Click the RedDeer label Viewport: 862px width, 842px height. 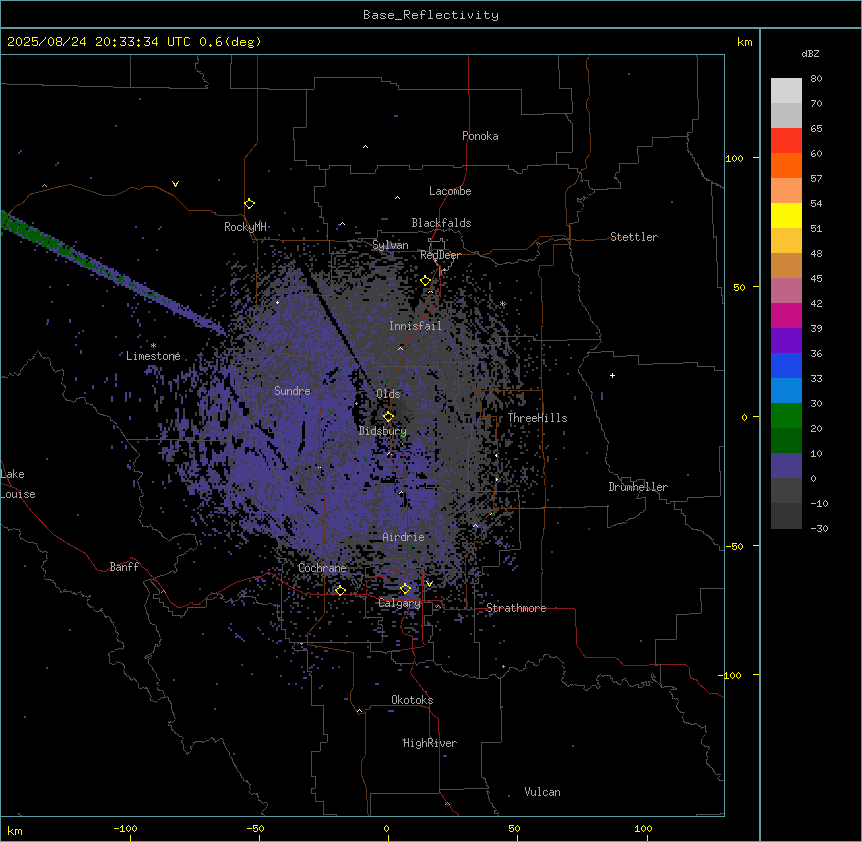tap(440, 255)
